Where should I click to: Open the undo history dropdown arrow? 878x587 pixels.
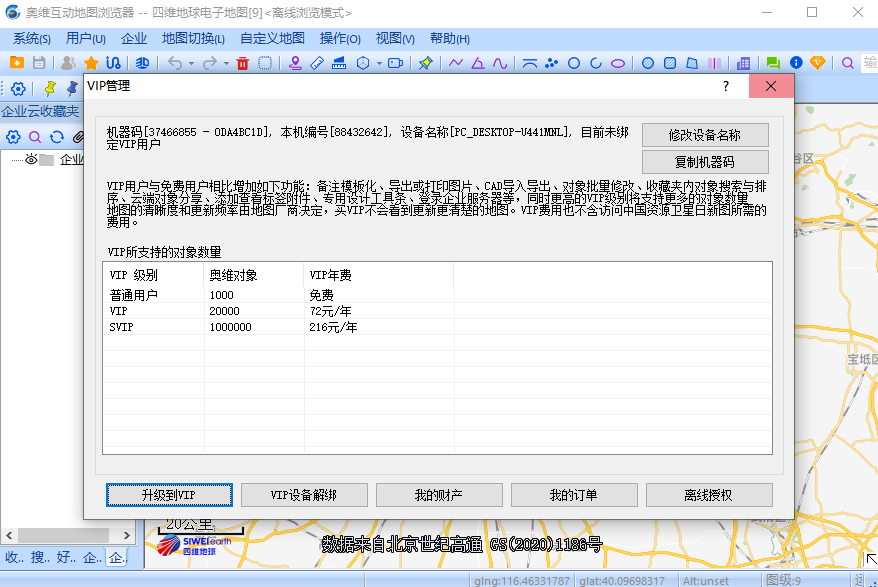[192, 62]
